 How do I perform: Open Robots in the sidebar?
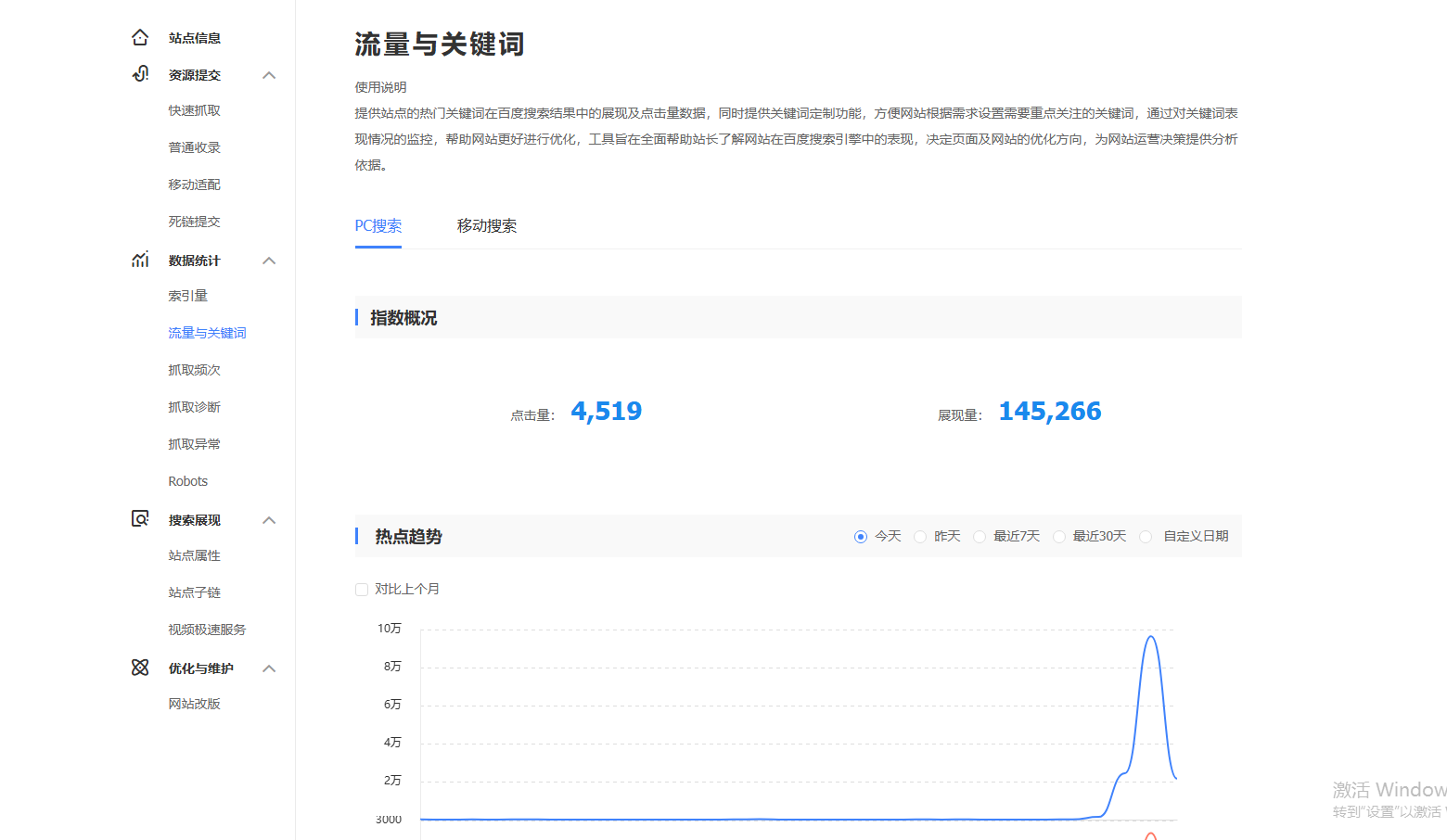pos(188,481)
